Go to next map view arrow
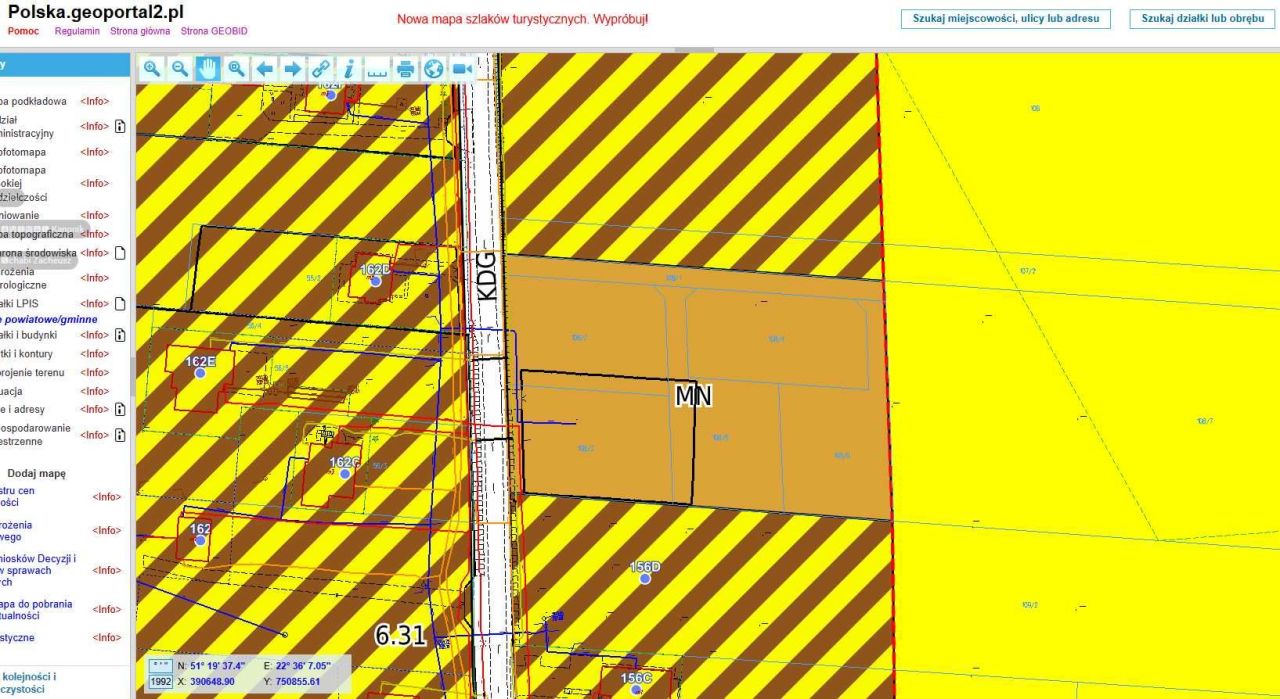Image resolution: width=1280 pixels, height=699 pixels. pyautogui.click(x=292, y=68)
